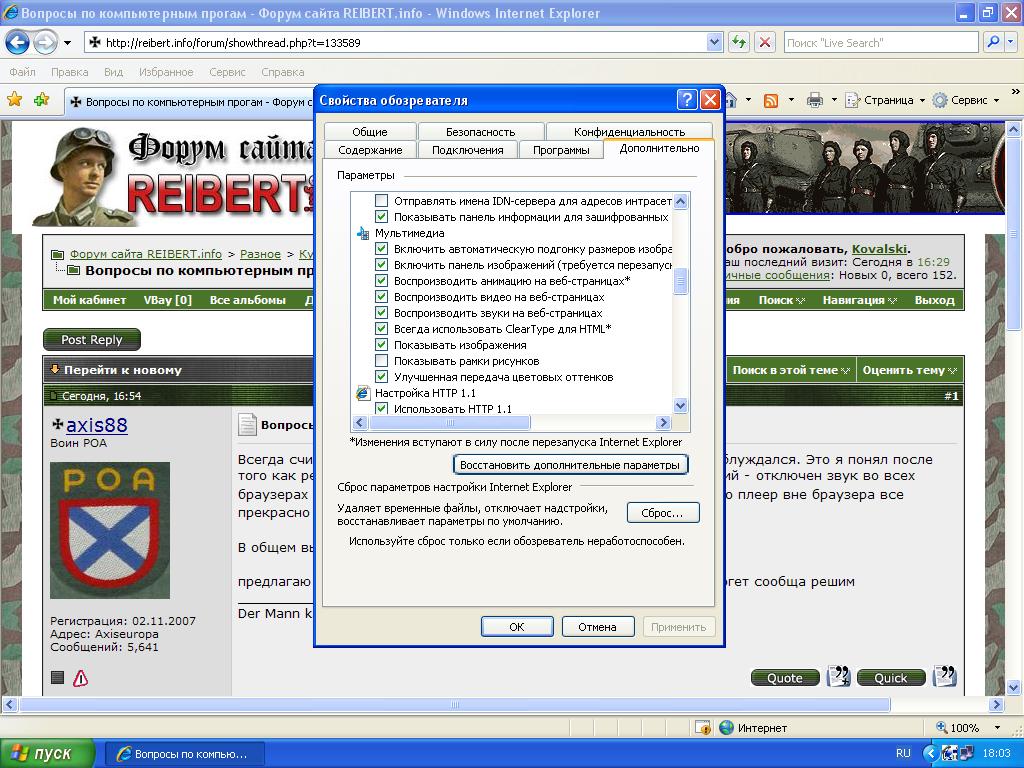Click the tray expand arrow icon
The width and height of the screenshot is (1024, 768).
tap(930, 754)
